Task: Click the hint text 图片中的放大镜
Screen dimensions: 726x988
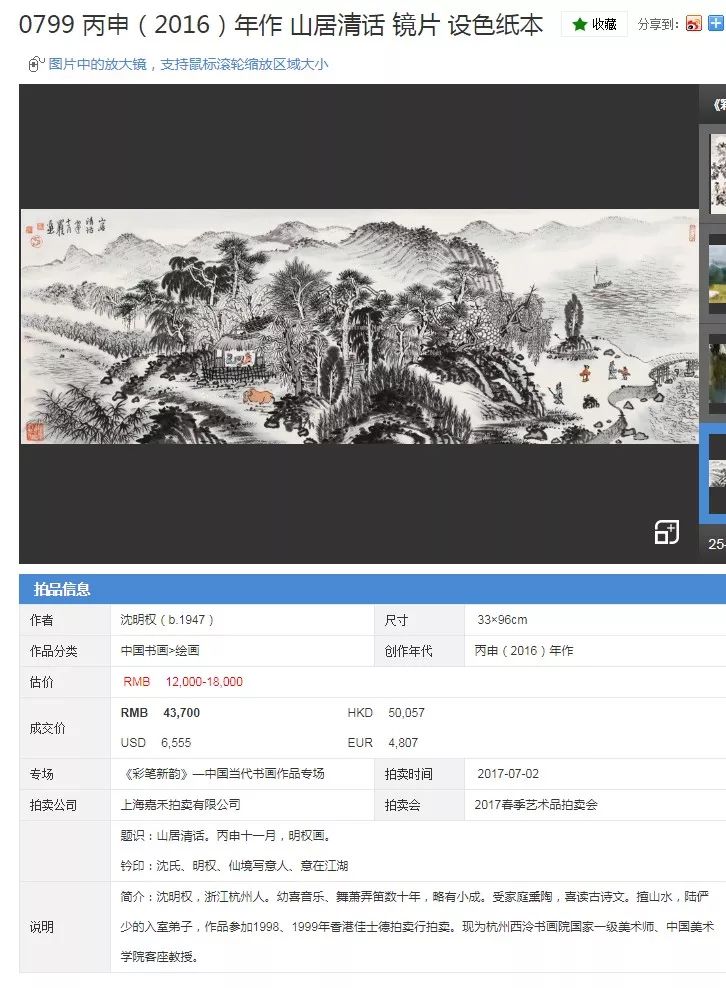Action: (98, 64)
